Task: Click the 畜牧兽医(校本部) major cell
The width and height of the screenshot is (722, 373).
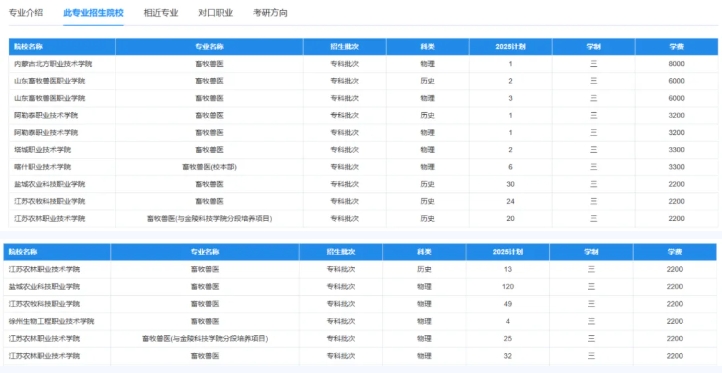Action: point(210,167)
